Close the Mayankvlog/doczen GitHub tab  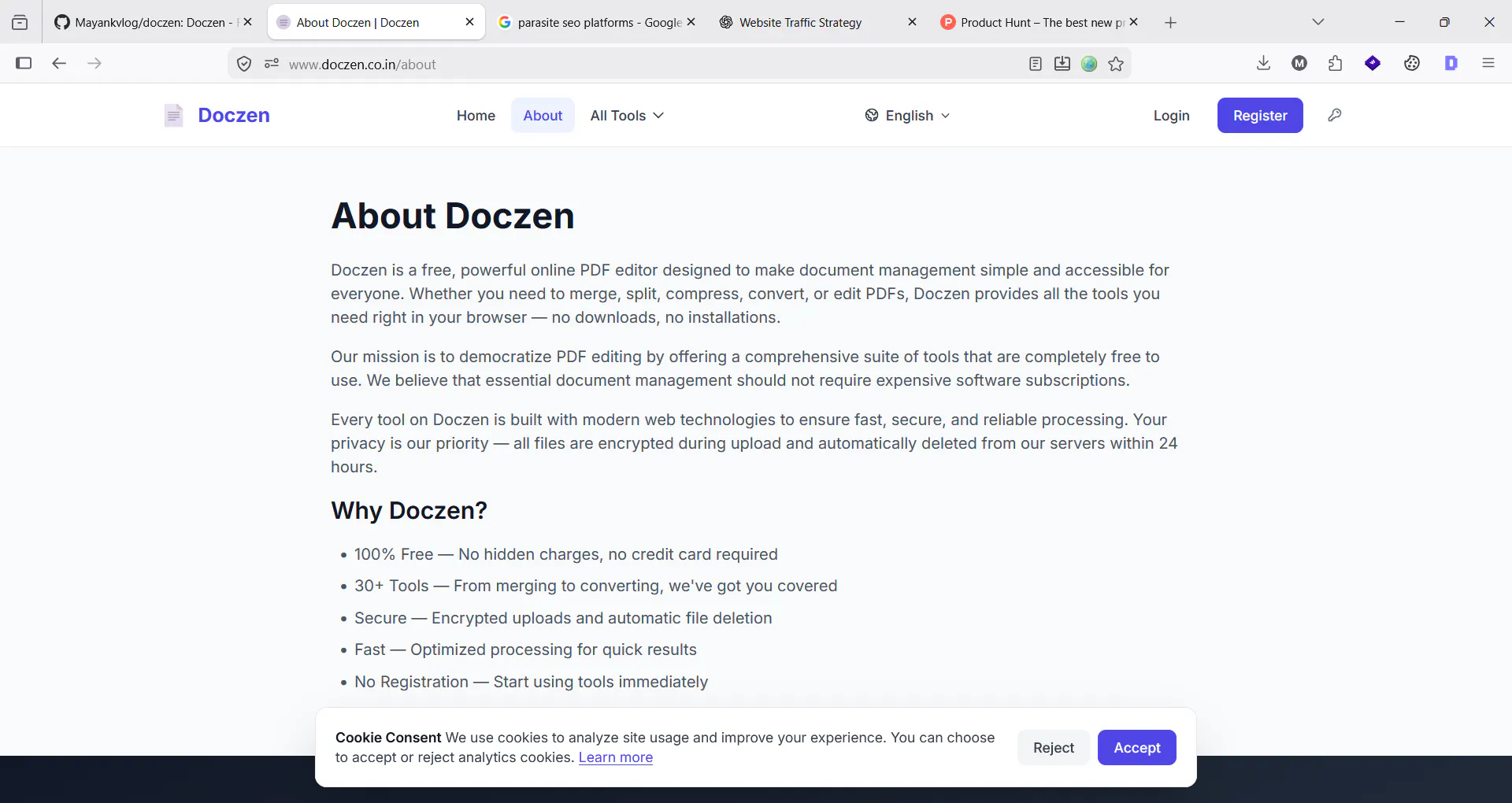(x=248, y=22)
